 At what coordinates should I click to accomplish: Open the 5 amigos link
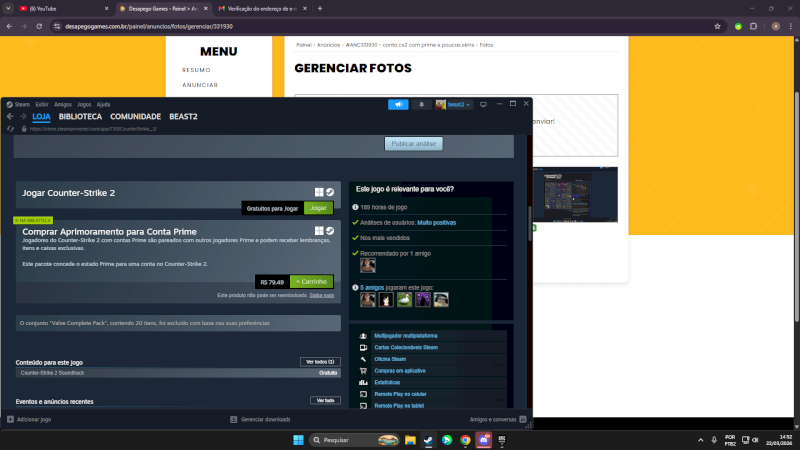372,288
